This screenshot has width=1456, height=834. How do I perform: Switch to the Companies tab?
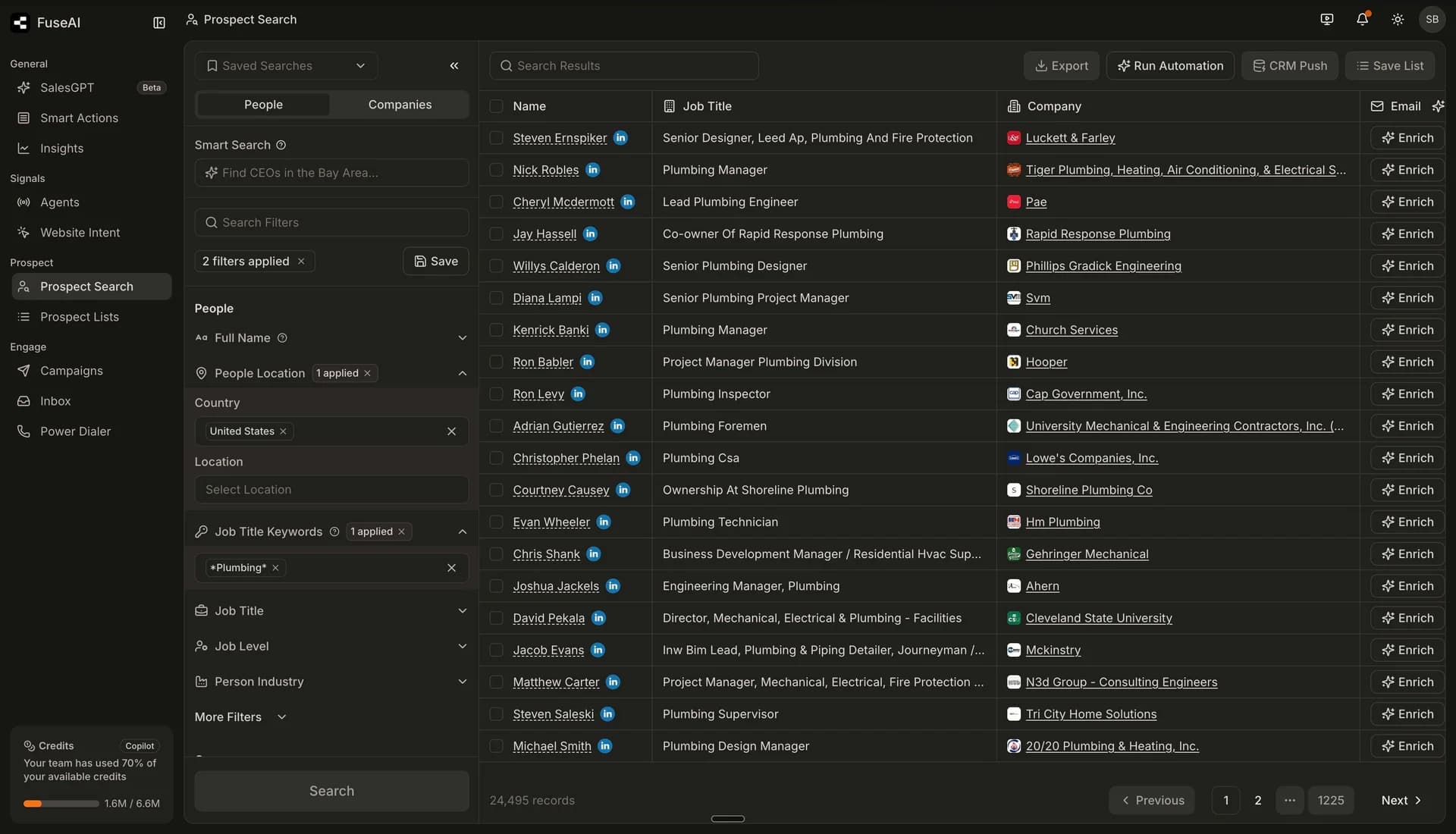tap(400, 105)
